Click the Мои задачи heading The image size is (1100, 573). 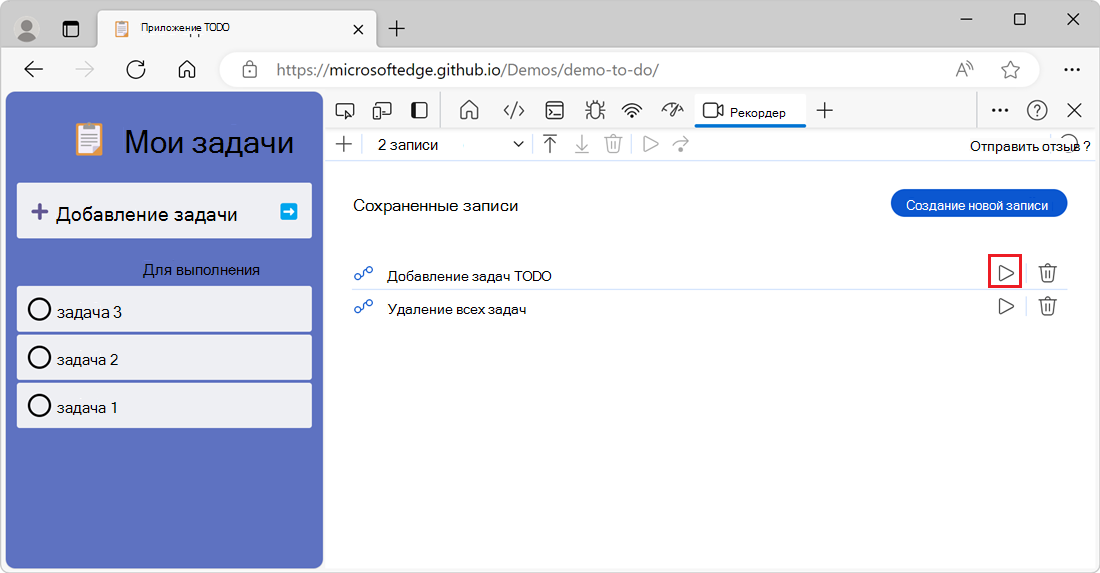[x=209, y=142]
